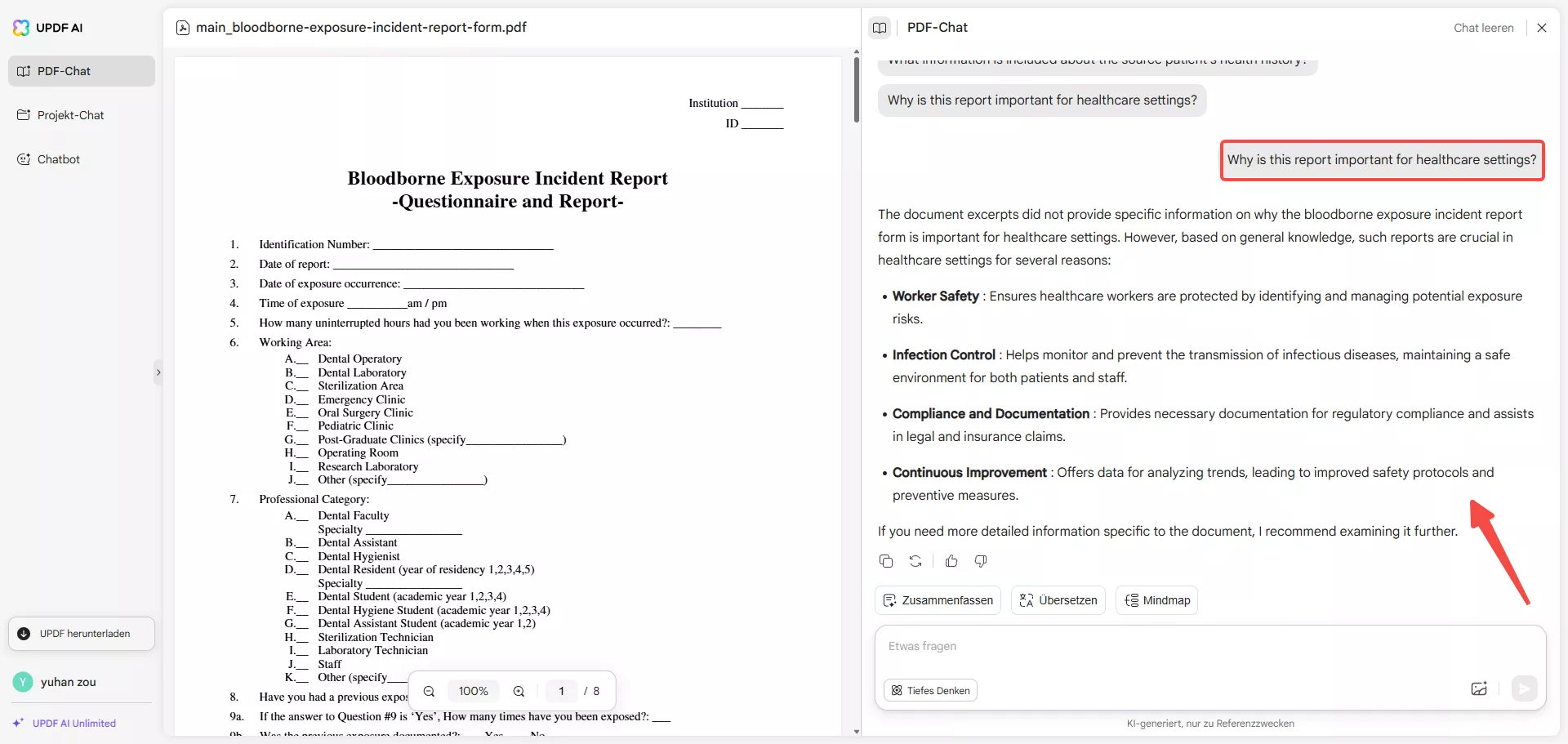The height and width of the screenshot is (744, 1568).
Task: Click the PDF vertical scrollbar
Action: (x=856, y=90)
